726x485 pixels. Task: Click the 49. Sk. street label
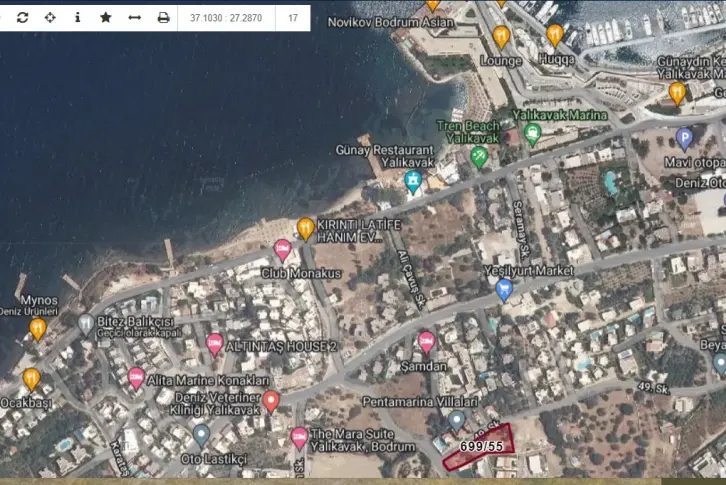point(653,387)
